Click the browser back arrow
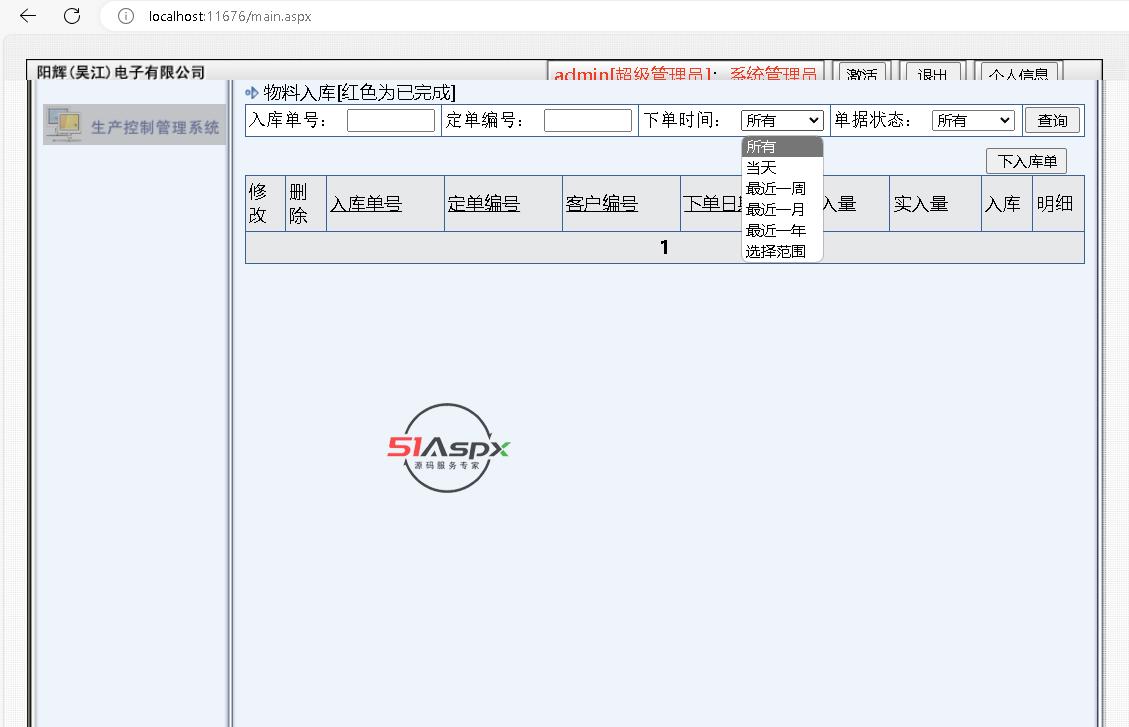The height and width of the screenshot is (727, 1129). (27, 16)
